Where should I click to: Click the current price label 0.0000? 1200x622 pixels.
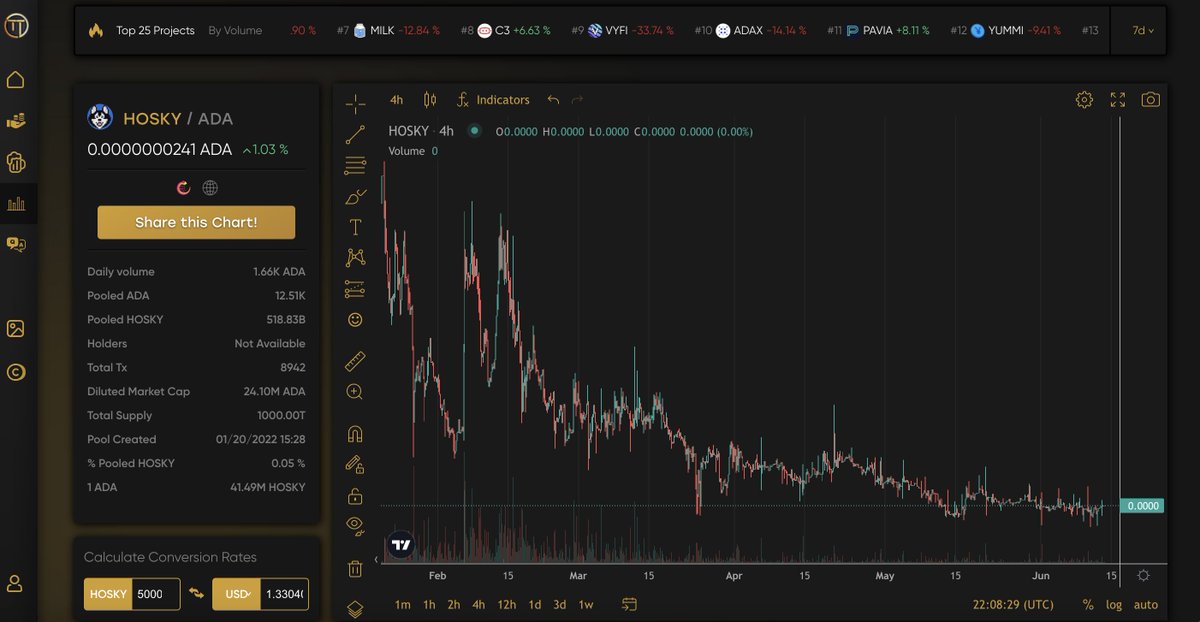(1142, 506)
